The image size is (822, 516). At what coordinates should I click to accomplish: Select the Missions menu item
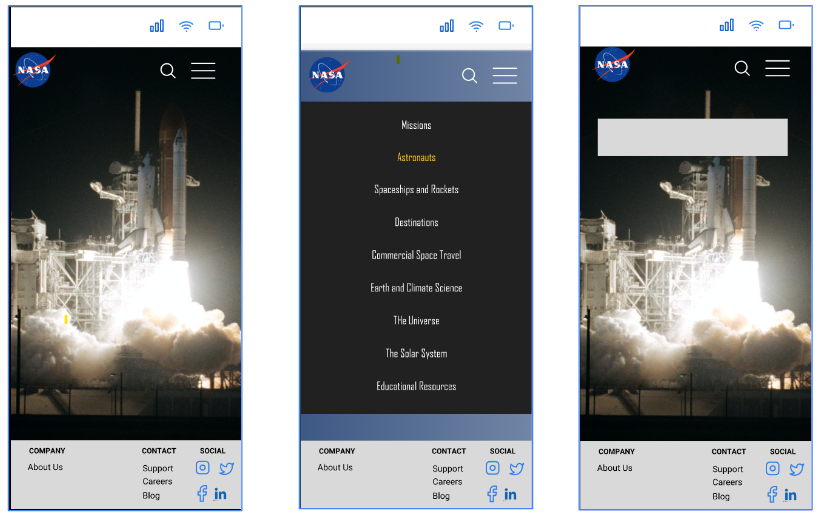[416, 125]
